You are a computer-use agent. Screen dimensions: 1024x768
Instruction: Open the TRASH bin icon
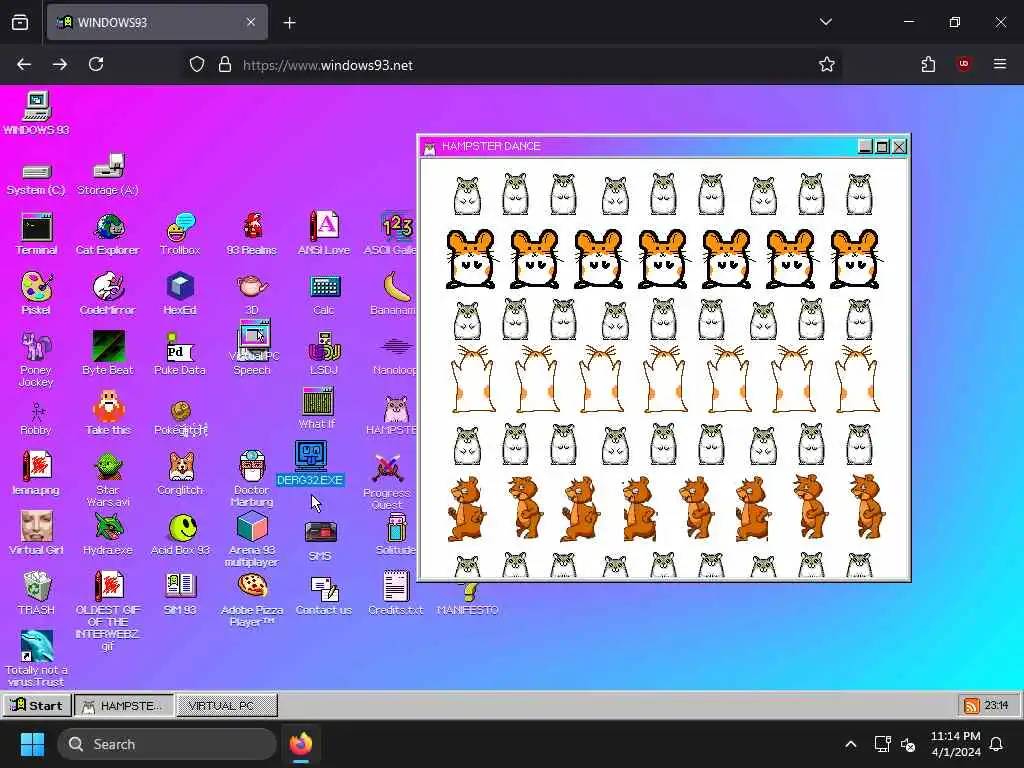tap(37, 594)
